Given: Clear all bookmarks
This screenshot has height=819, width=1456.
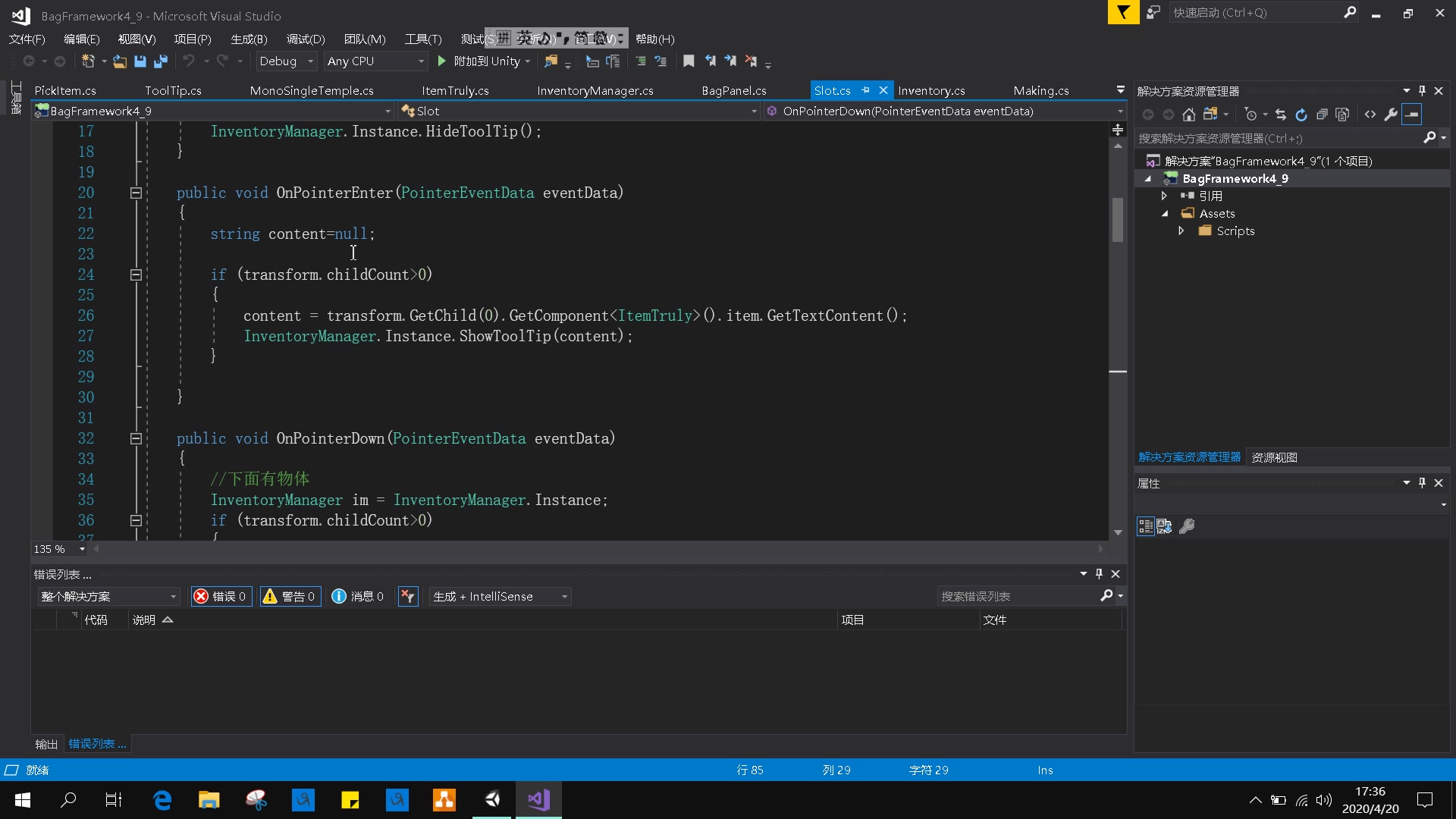Looking at the screenshot, I should click(x=752, y=61).
